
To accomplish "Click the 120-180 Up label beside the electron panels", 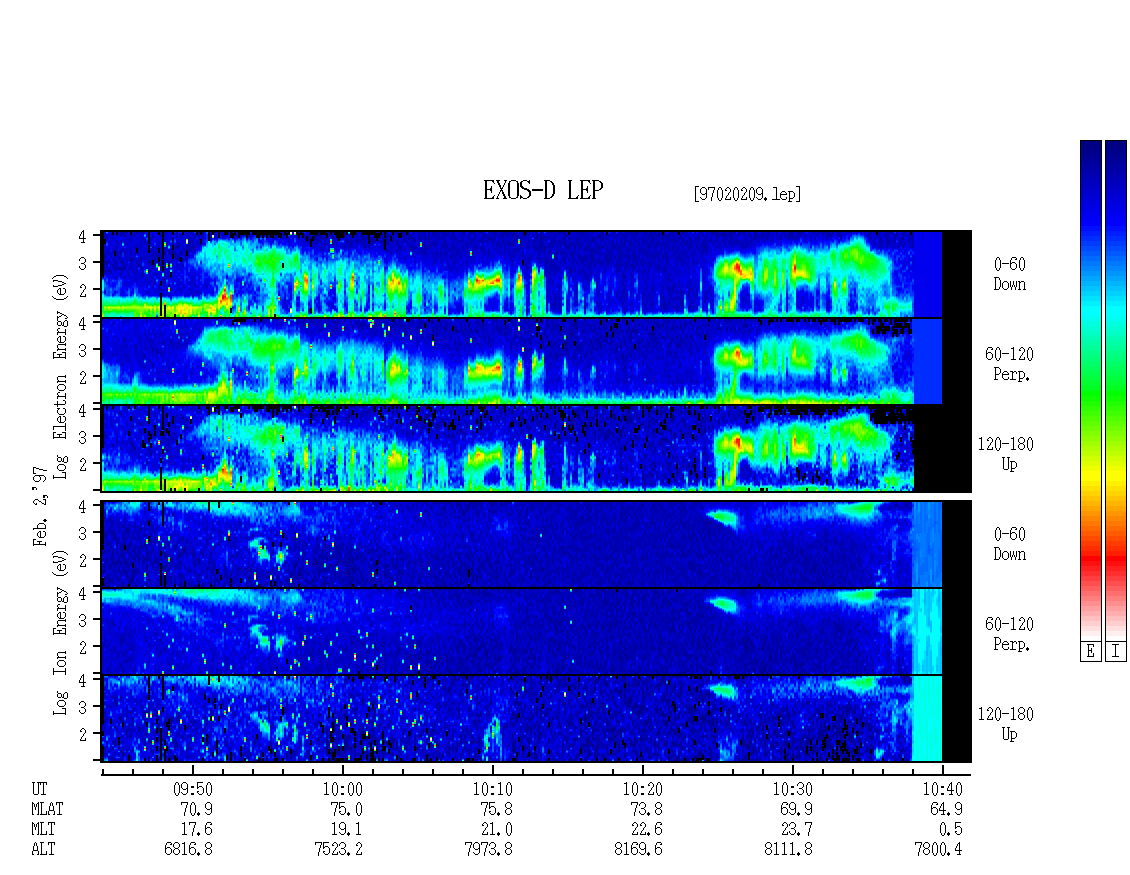I will pyautogui.click(x=1005, y=455).
